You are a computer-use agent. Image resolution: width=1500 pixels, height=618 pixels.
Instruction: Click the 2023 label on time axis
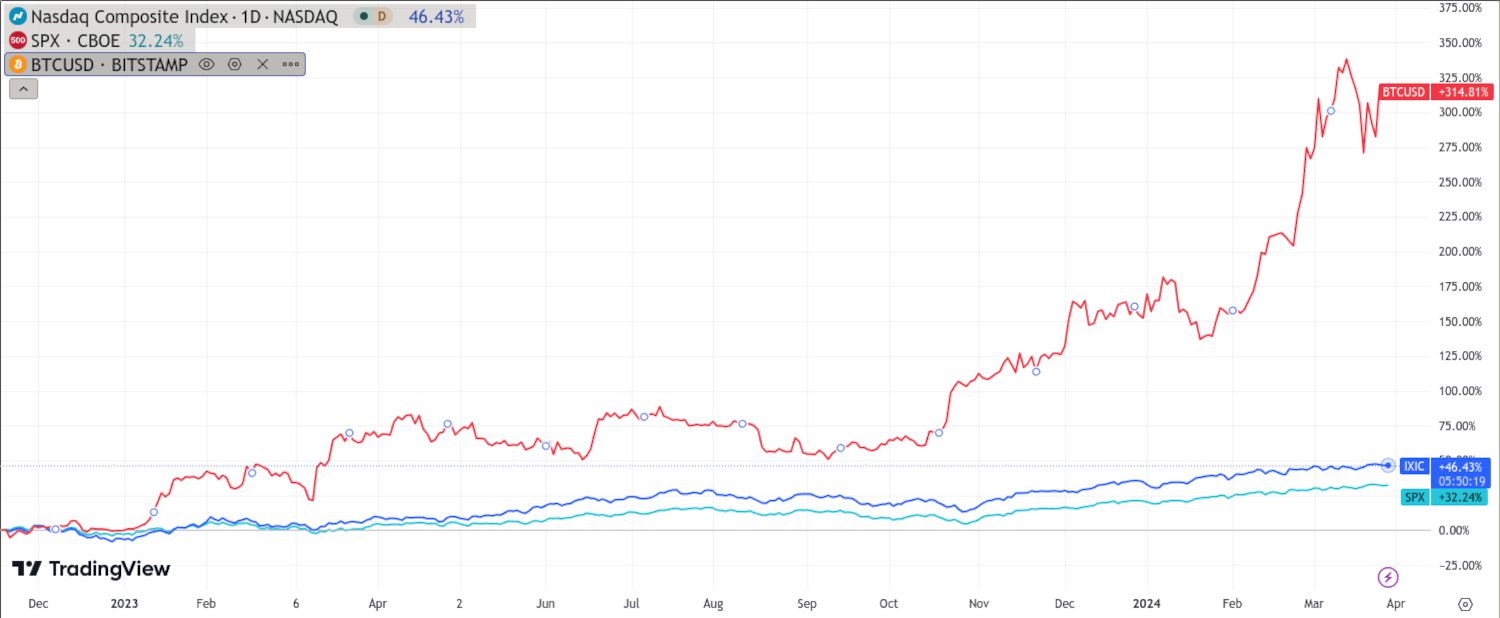(125, 604)
